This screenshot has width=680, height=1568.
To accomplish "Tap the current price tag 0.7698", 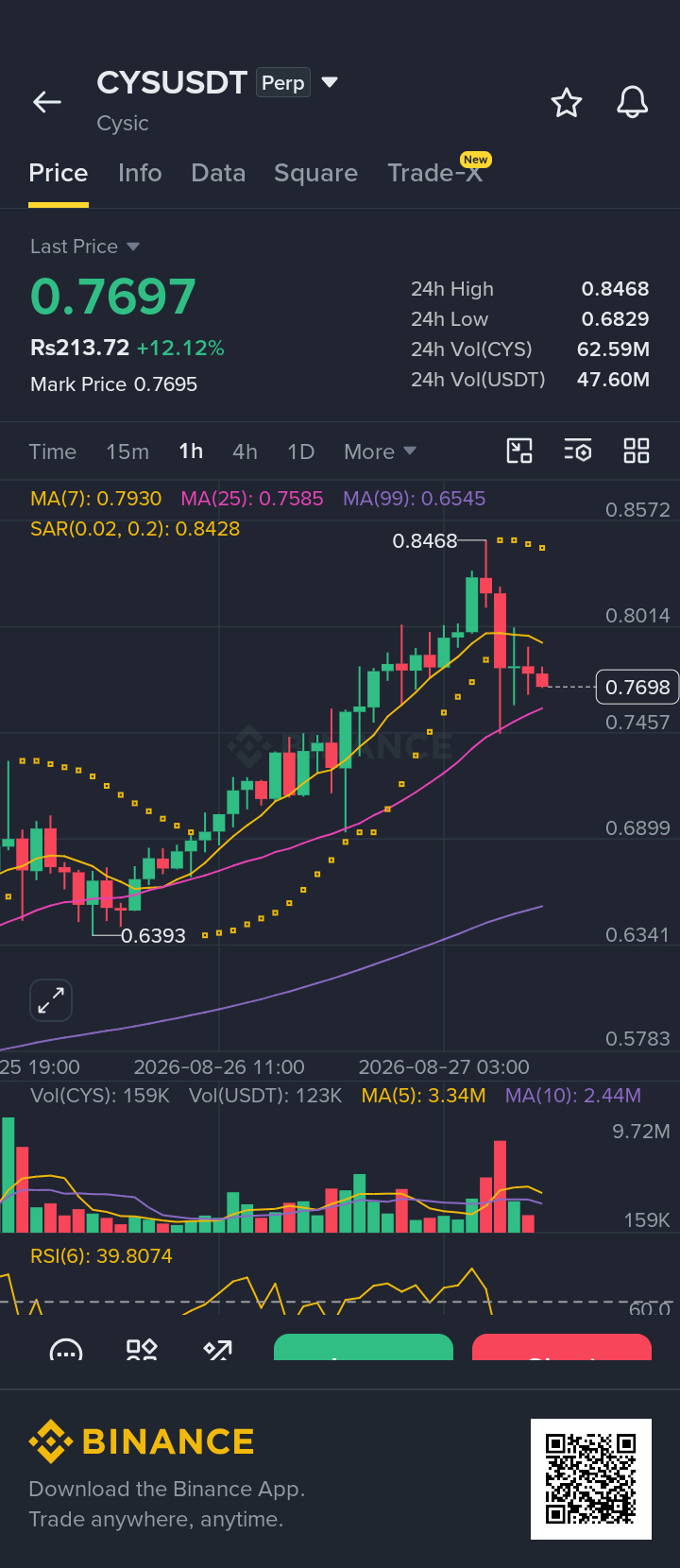I will 637,687.
